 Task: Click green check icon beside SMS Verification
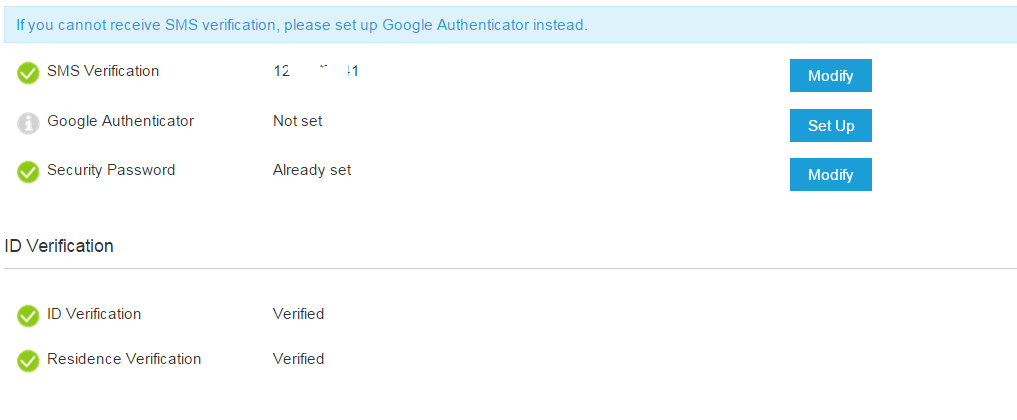(x=28, y=73)
